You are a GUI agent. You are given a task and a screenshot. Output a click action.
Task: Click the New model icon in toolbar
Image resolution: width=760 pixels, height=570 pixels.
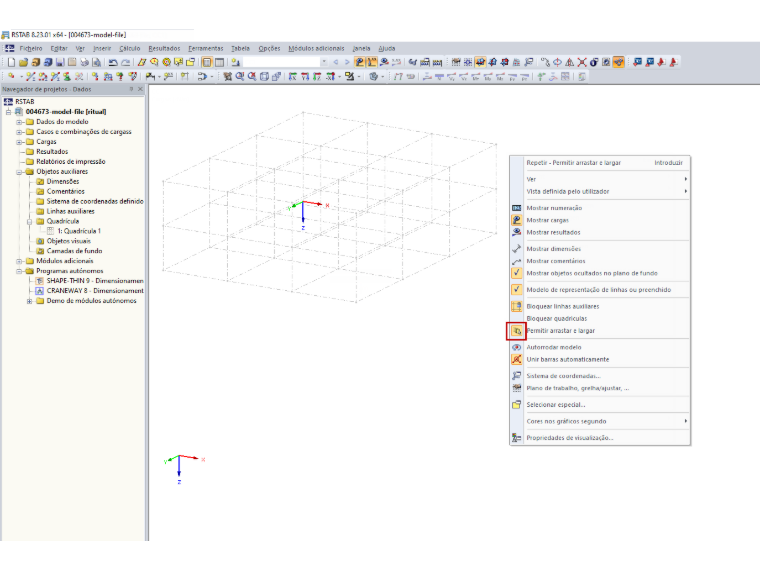11,62
